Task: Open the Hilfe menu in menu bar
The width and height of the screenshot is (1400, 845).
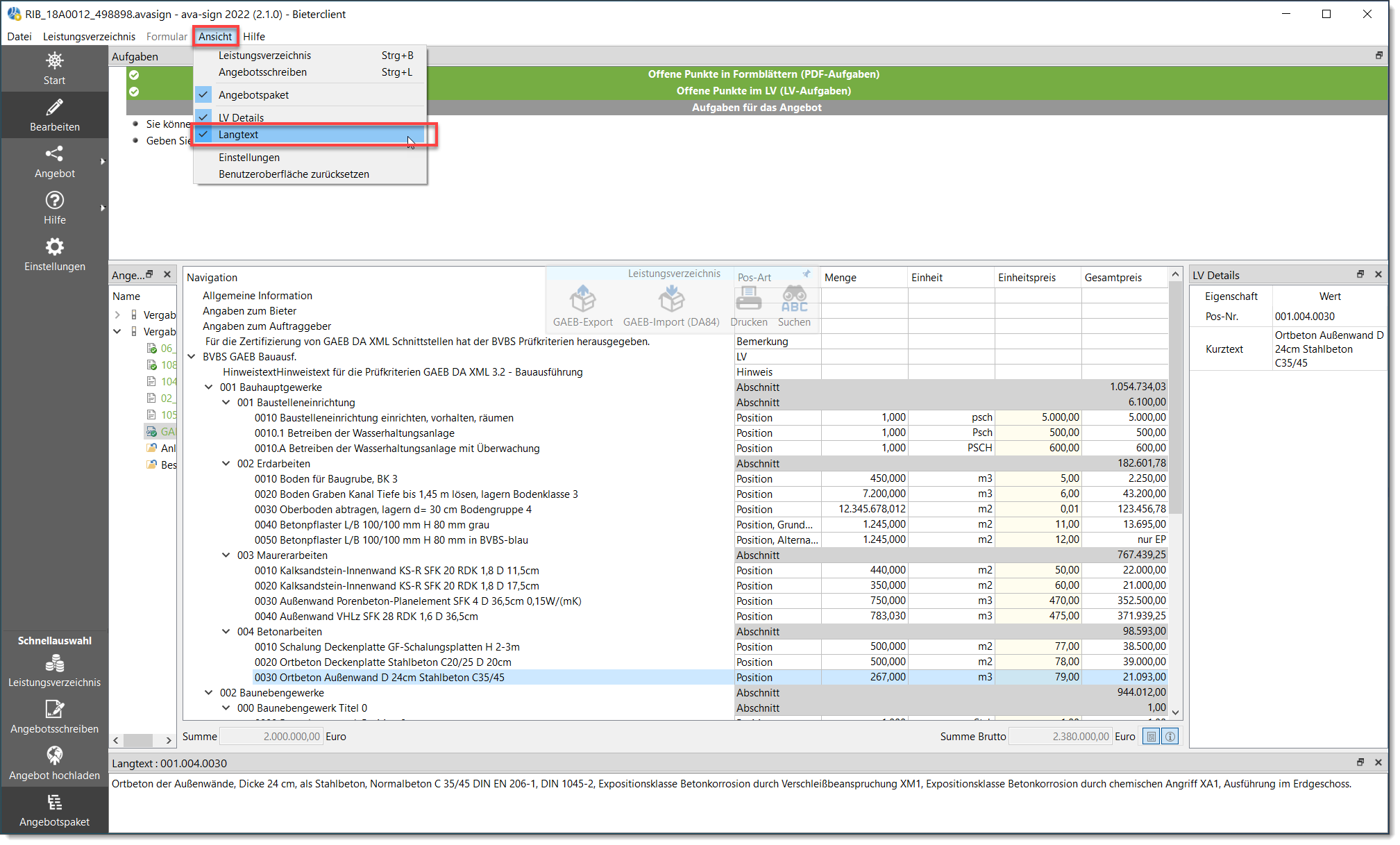Action: (254, 37)
